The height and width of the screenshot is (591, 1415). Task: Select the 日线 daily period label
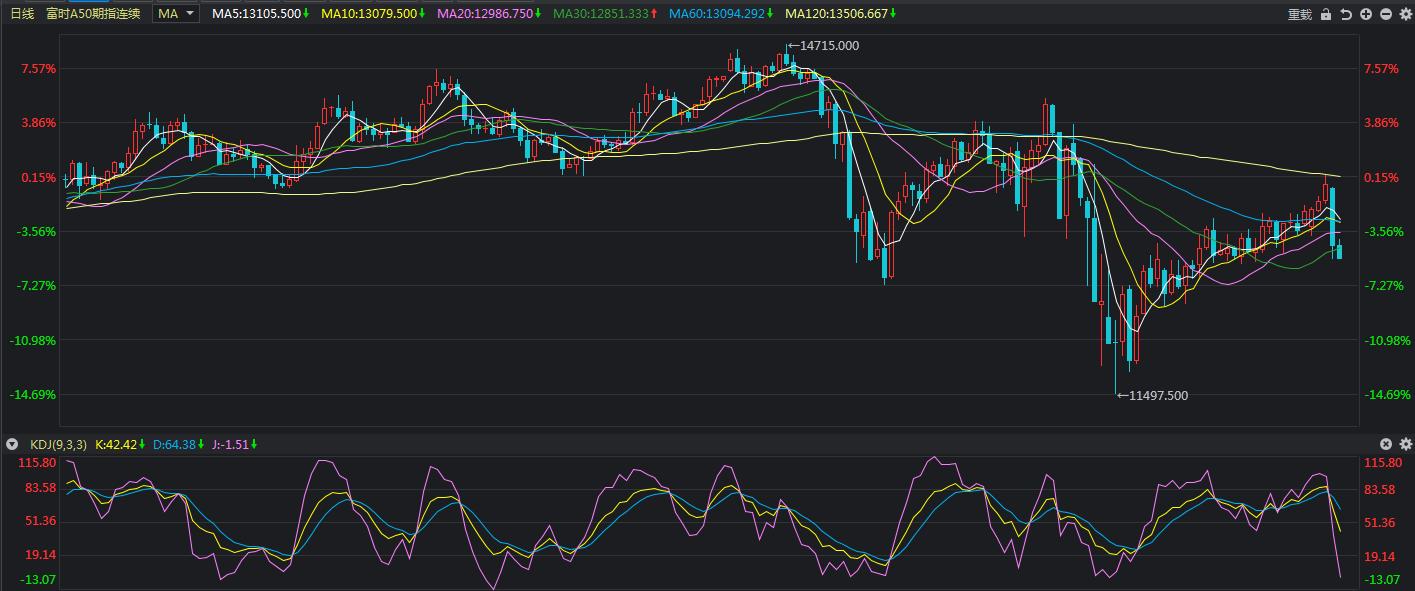(x=22, y=14)
